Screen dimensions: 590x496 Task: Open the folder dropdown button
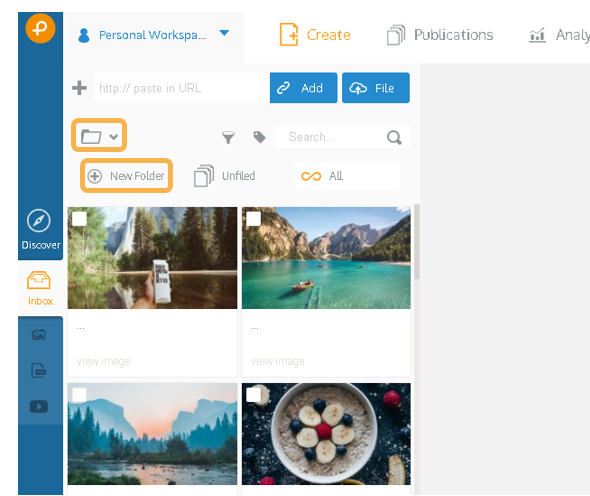(x=99, y=136)
